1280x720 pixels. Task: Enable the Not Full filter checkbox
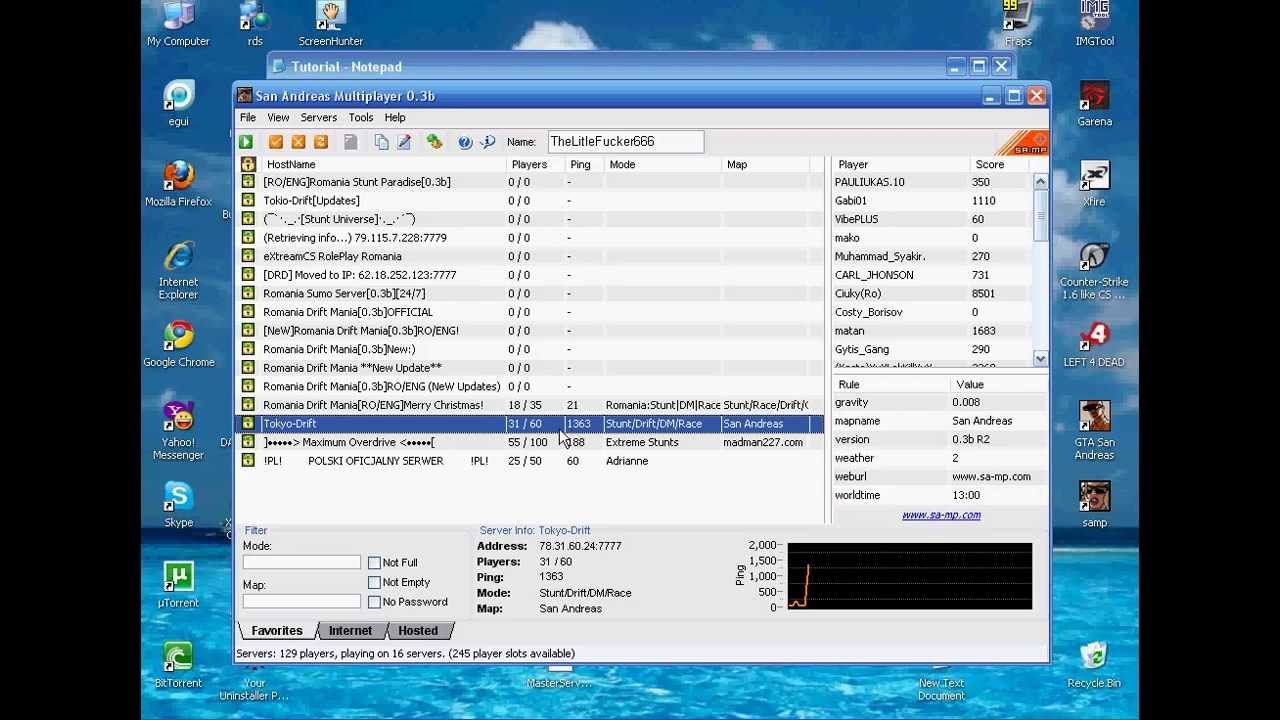coord(374,563)
